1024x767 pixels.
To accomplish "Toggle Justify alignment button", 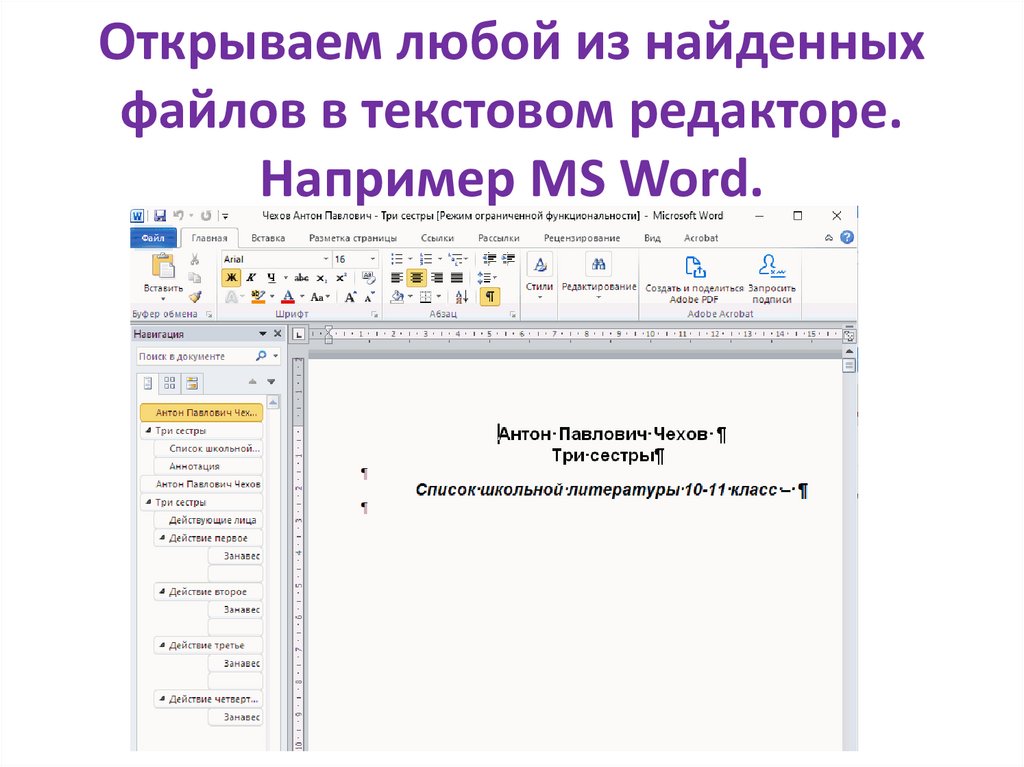I will [x=456, y=278].
